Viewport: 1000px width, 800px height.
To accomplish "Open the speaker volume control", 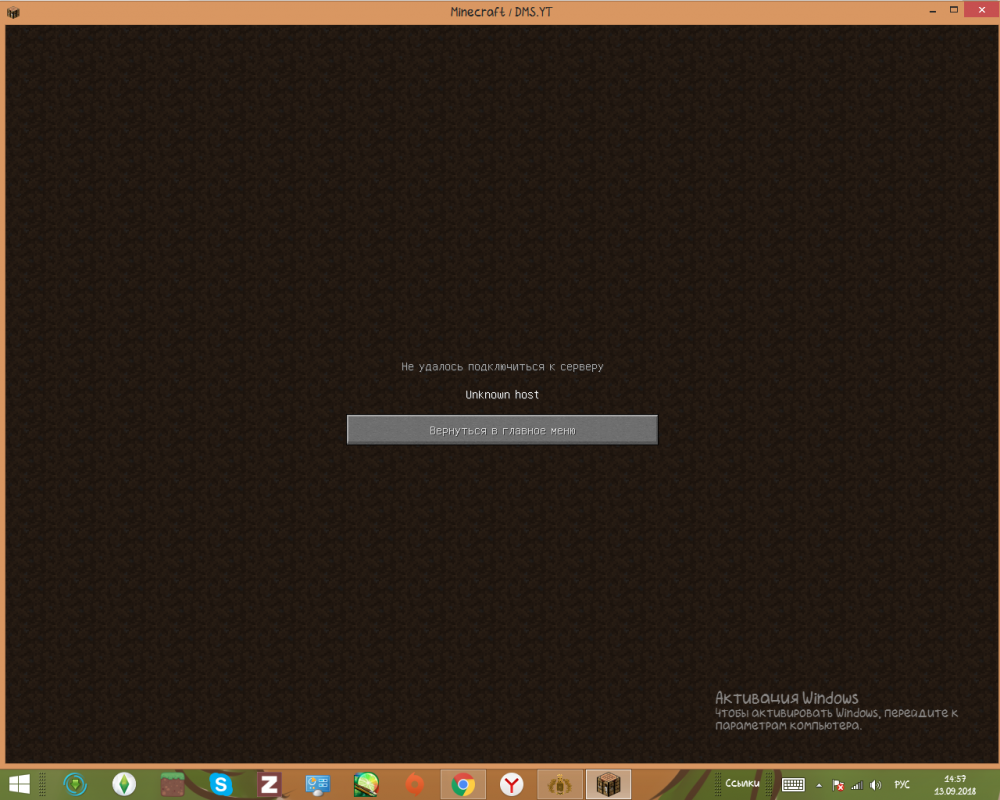I will [x=875, y=785].
